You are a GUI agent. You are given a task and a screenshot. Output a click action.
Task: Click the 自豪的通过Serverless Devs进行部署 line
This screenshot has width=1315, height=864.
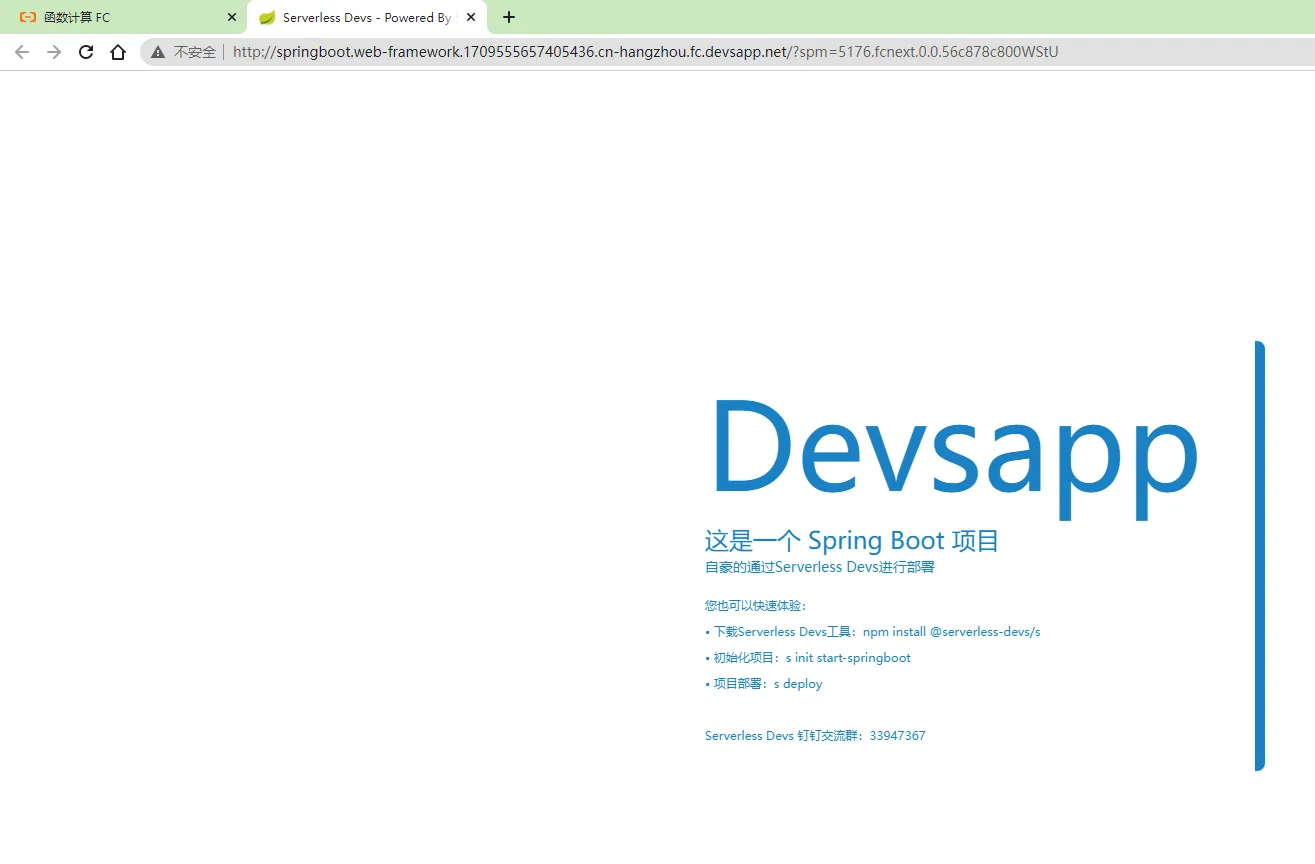tap(820, 568)
